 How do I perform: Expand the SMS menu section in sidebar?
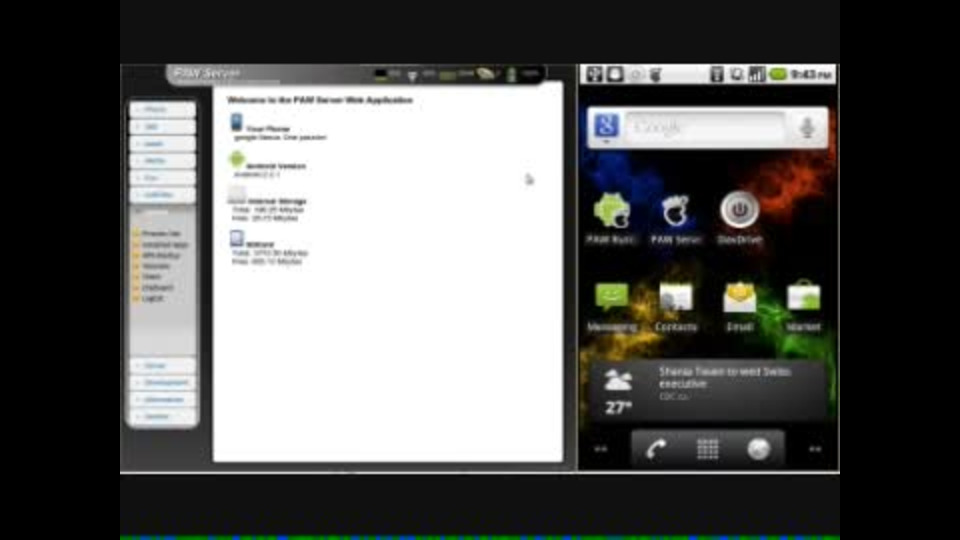pos(163,127)
